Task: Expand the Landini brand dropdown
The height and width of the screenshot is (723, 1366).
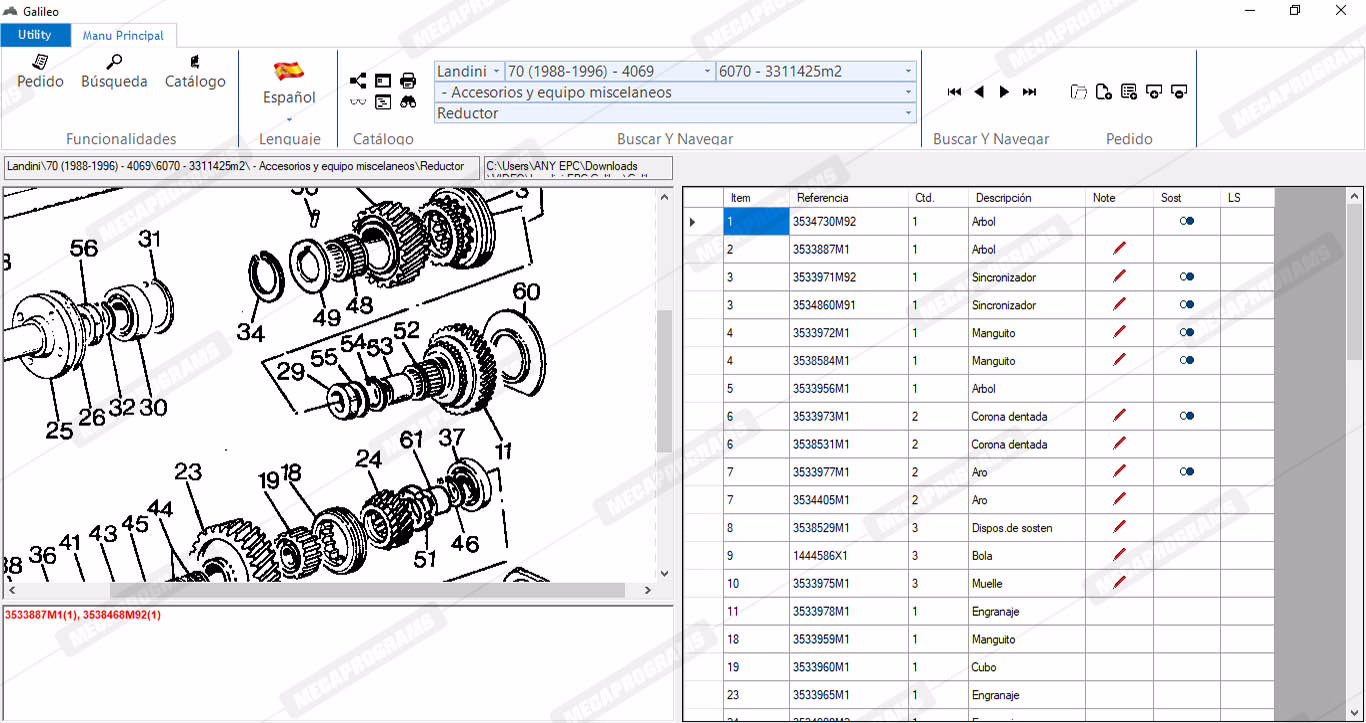Action: click(x=497, y=71)
